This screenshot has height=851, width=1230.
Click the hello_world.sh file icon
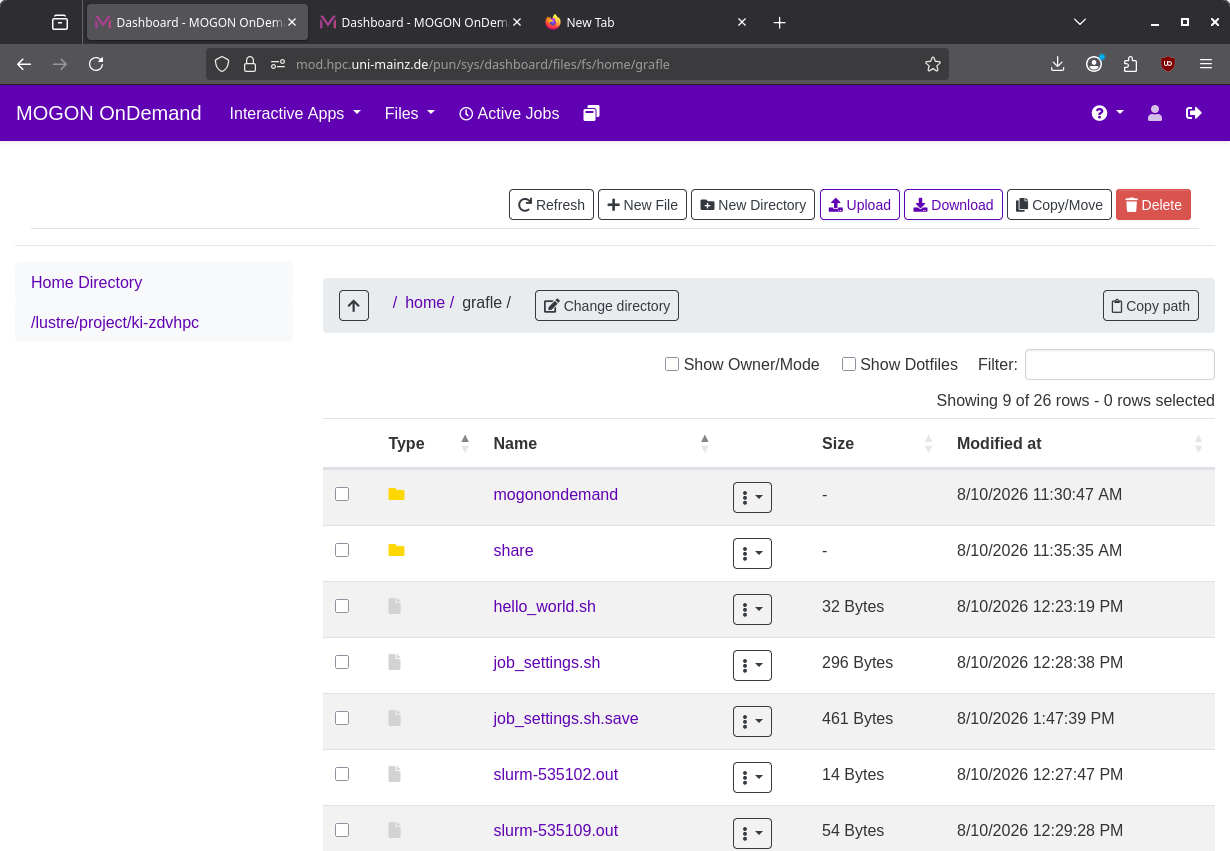(x=395, y=606)
